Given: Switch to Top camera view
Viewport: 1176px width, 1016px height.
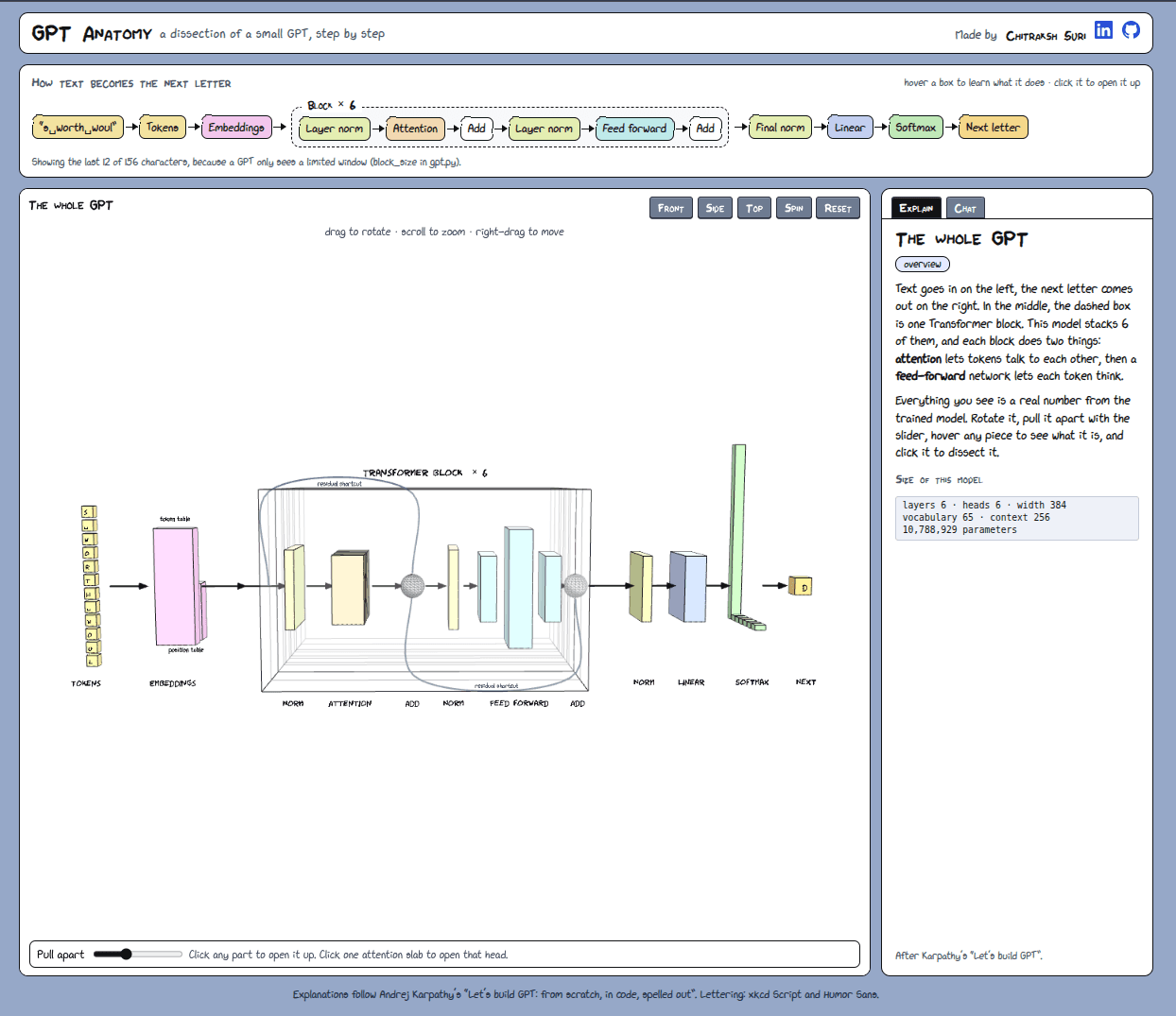Looking at the screenshot, I should click(754, 208).
